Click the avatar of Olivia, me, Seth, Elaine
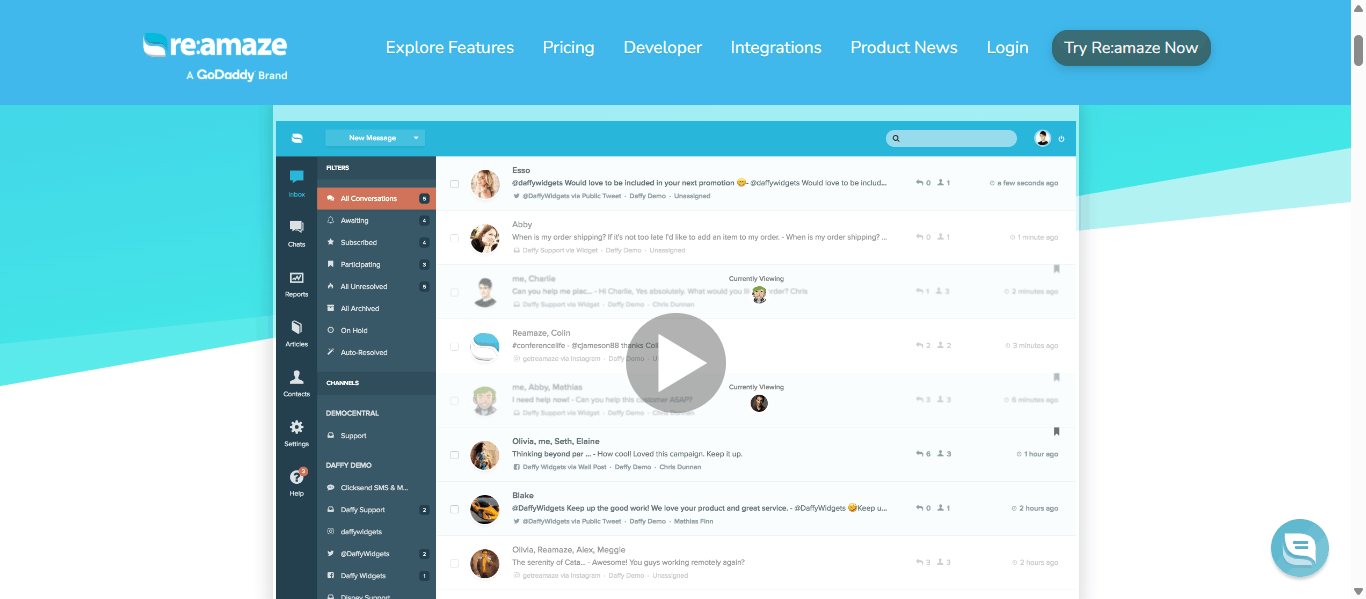The width and height of the screenshot is (1366, 599). [485, 455]
